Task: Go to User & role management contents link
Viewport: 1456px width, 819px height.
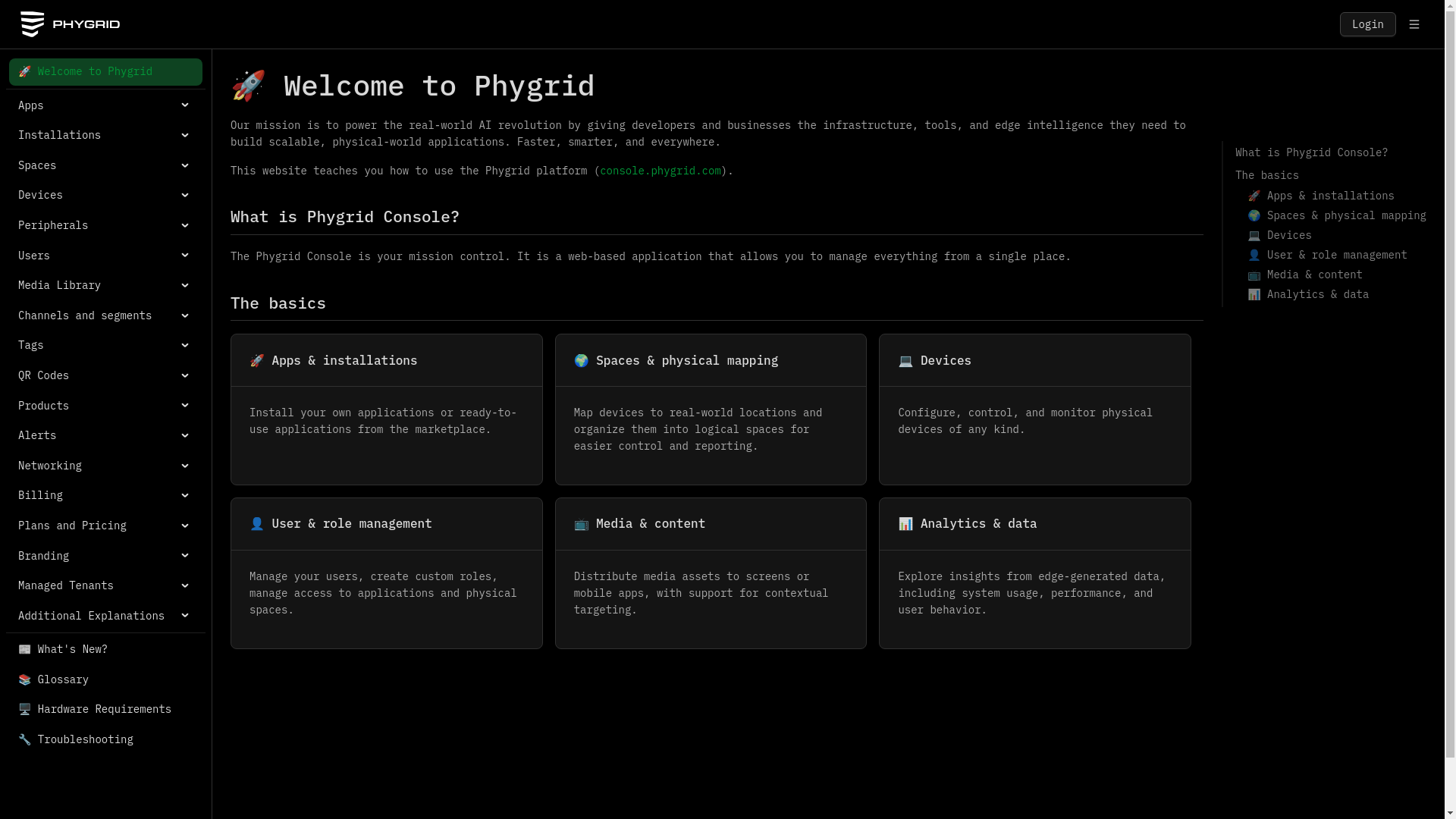Action: pos(1327,255)
